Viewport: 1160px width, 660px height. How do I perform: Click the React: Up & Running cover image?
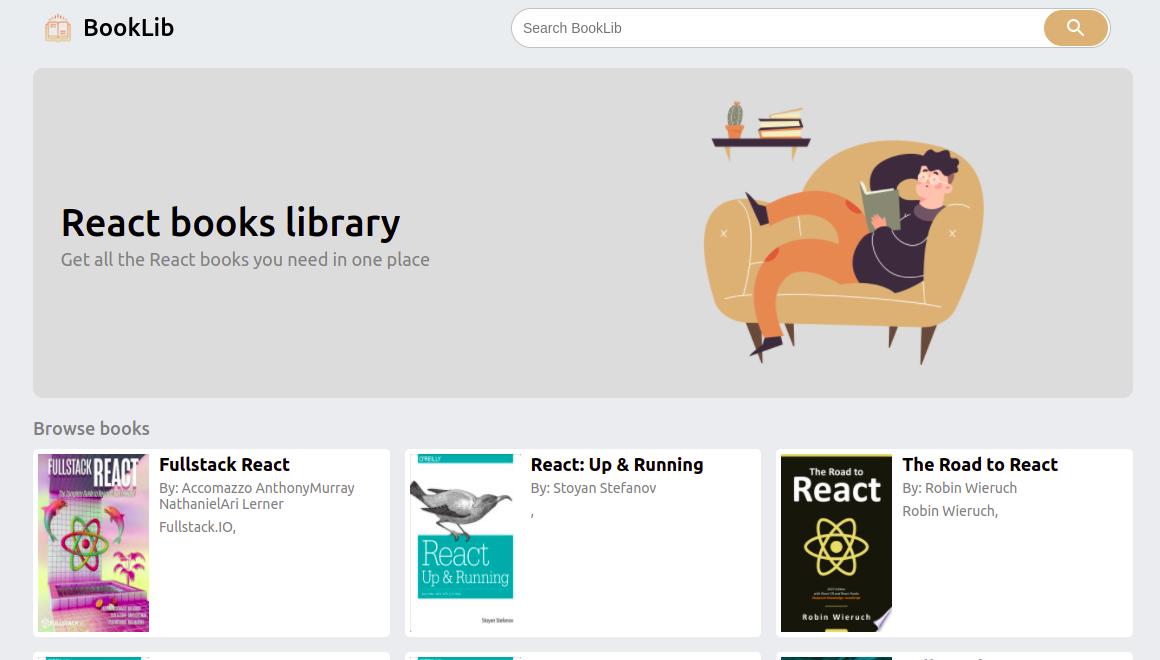(463, 542)
